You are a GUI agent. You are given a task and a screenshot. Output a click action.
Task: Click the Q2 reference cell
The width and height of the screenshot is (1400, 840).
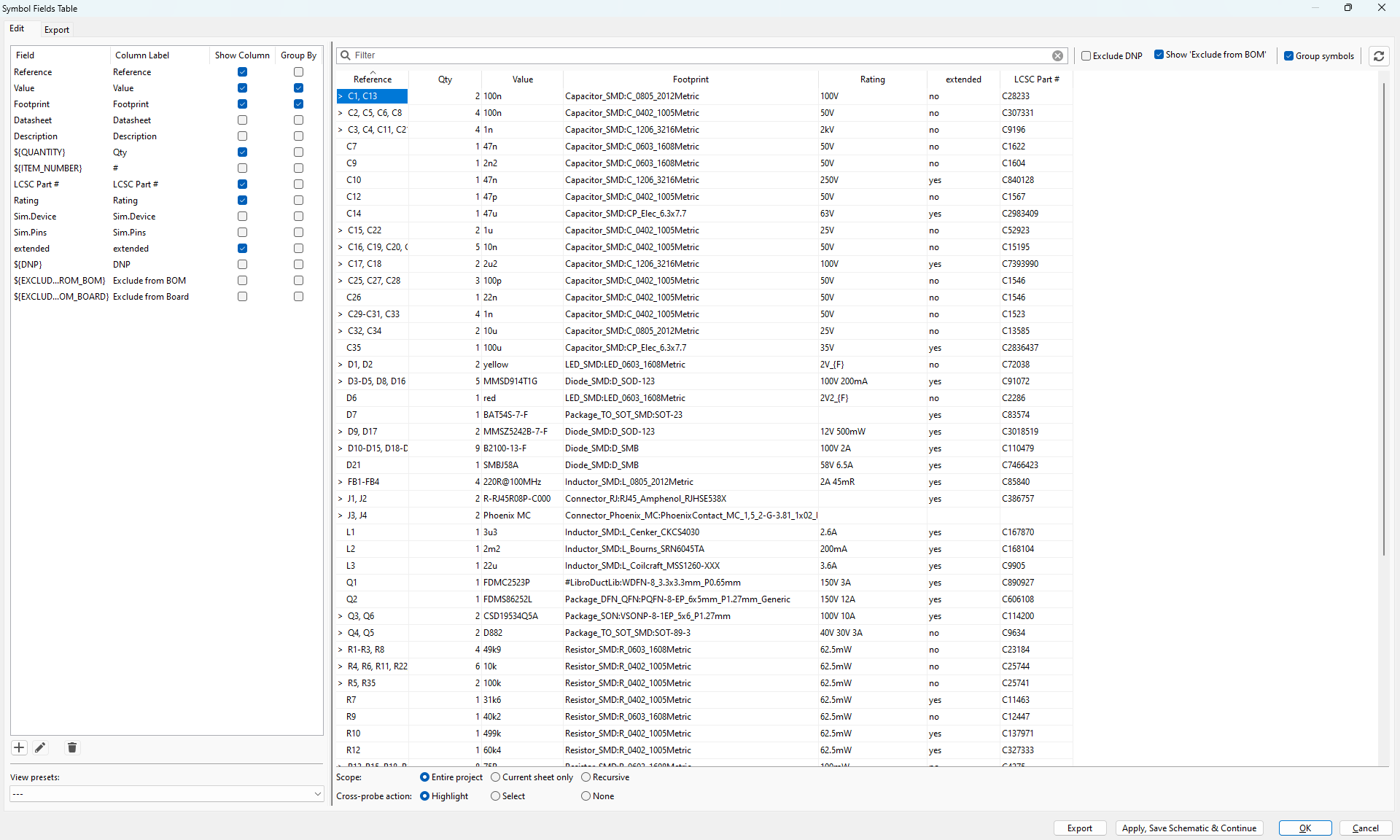(x=373, y=599)
